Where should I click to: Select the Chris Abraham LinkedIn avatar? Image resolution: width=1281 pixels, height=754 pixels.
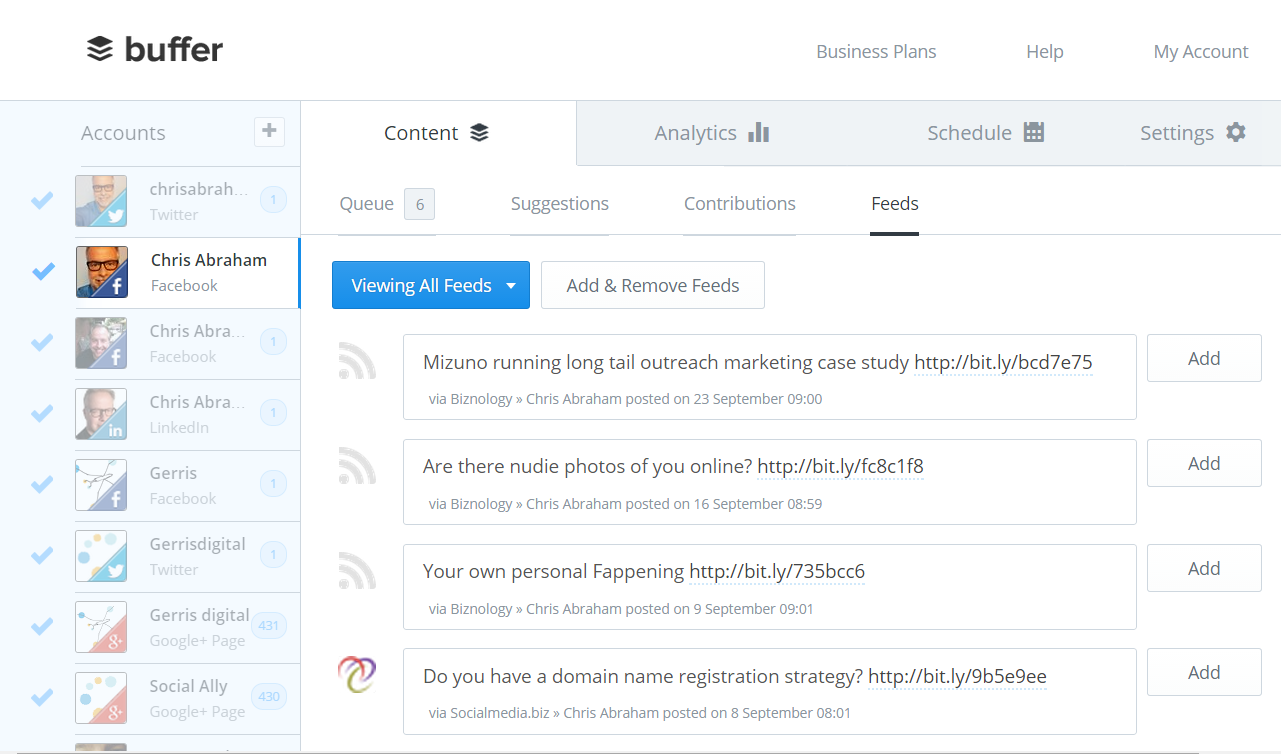(x=101, y=414)
